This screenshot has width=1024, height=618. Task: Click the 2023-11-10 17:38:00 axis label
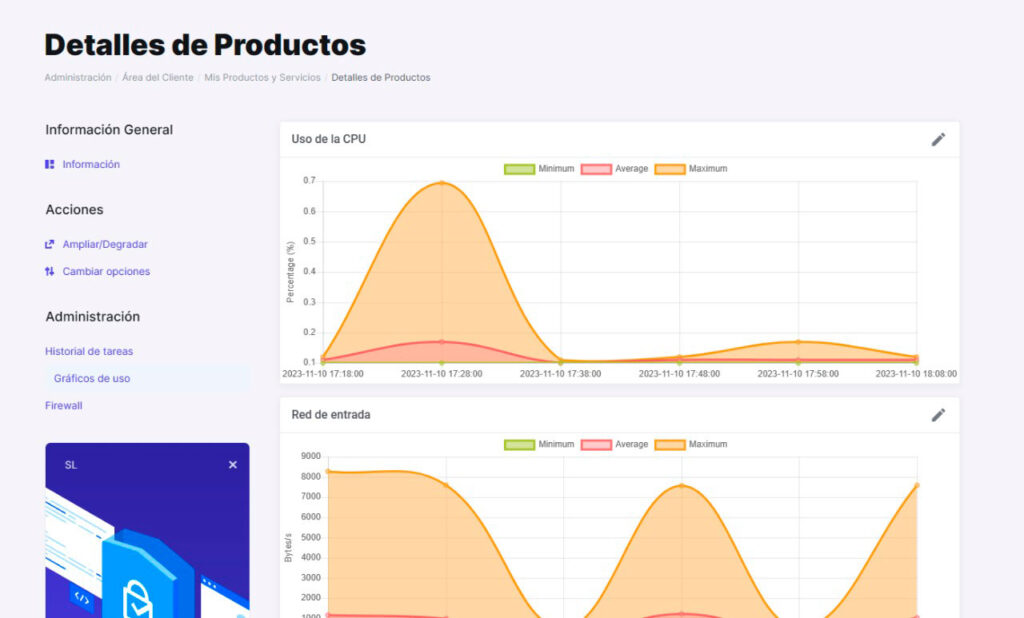click(560, 374)
